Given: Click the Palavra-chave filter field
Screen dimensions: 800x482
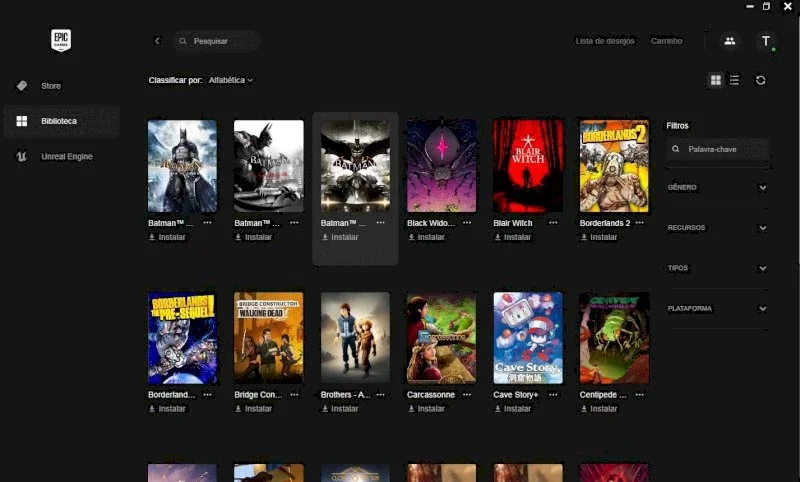Looking at the screenshot, I should [718, 149].
